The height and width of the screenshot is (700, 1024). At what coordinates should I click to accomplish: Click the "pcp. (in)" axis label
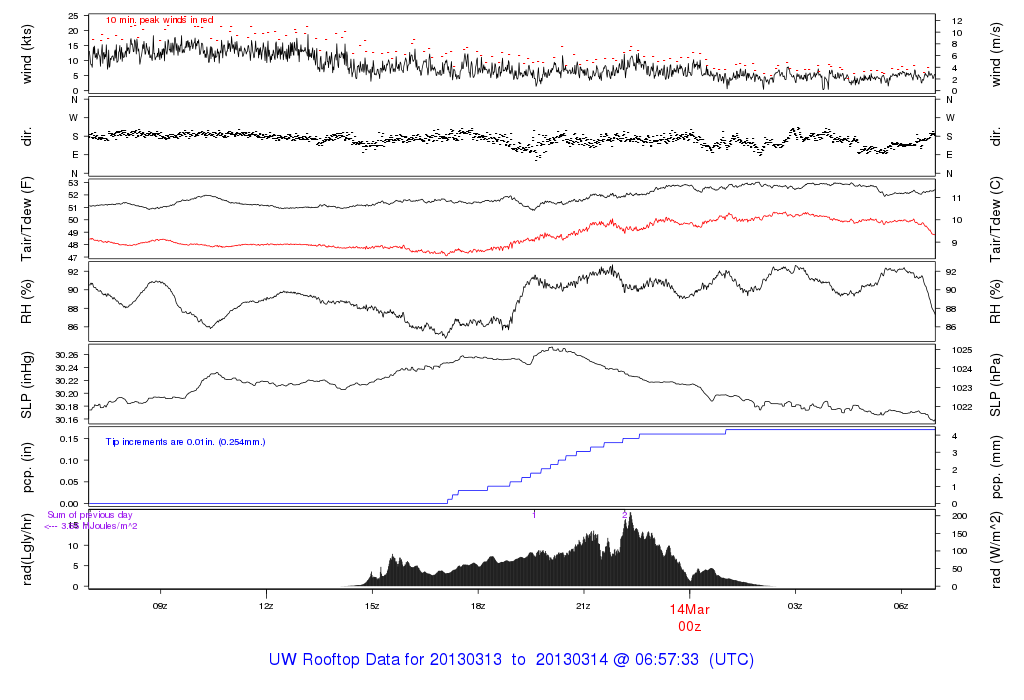[27, 467]
